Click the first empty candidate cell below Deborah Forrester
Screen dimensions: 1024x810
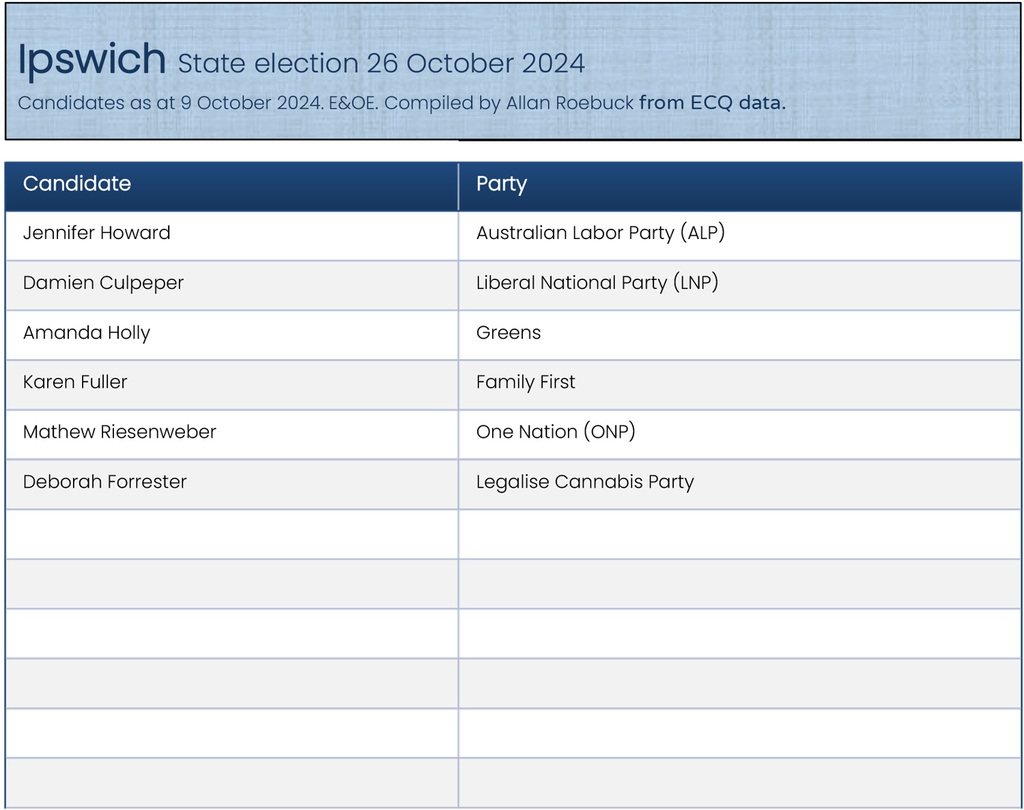231,534
